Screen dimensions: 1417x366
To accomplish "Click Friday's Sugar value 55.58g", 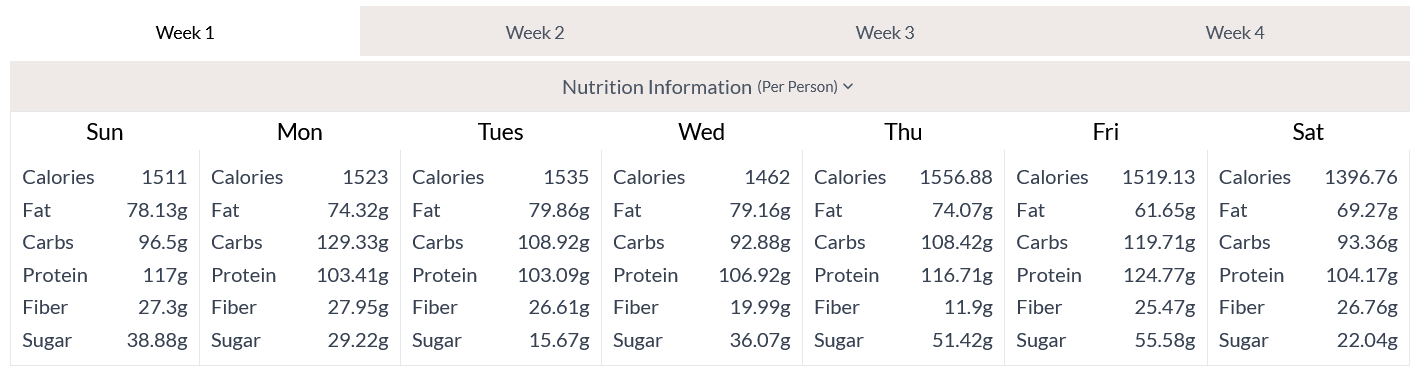I will (1164, 340).
